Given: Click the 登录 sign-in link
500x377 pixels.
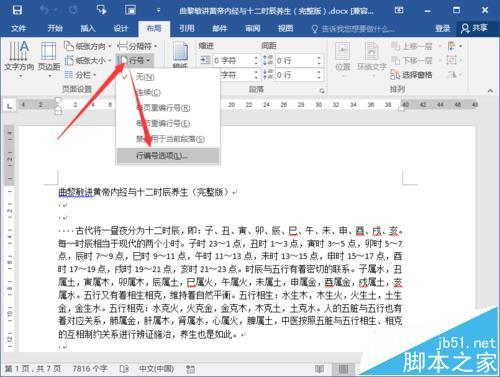Looking at the screenshot, I should 443,29.
